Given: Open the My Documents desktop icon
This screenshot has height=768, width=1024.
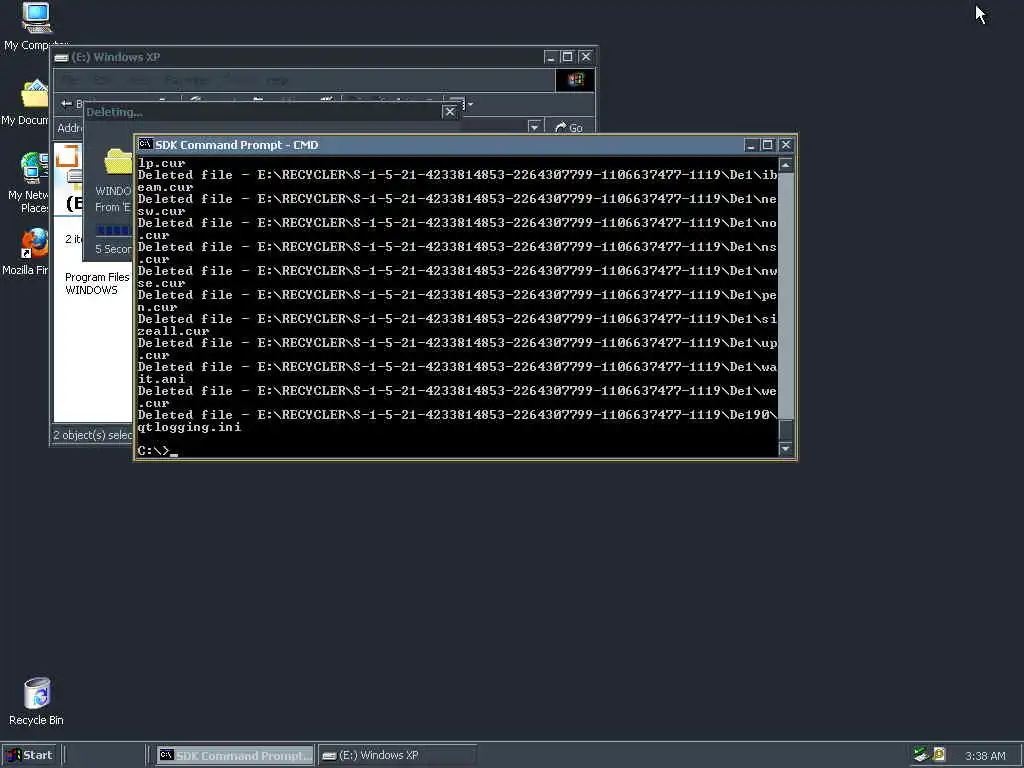Looking at the screenshot, I should (x=26, y=103).
